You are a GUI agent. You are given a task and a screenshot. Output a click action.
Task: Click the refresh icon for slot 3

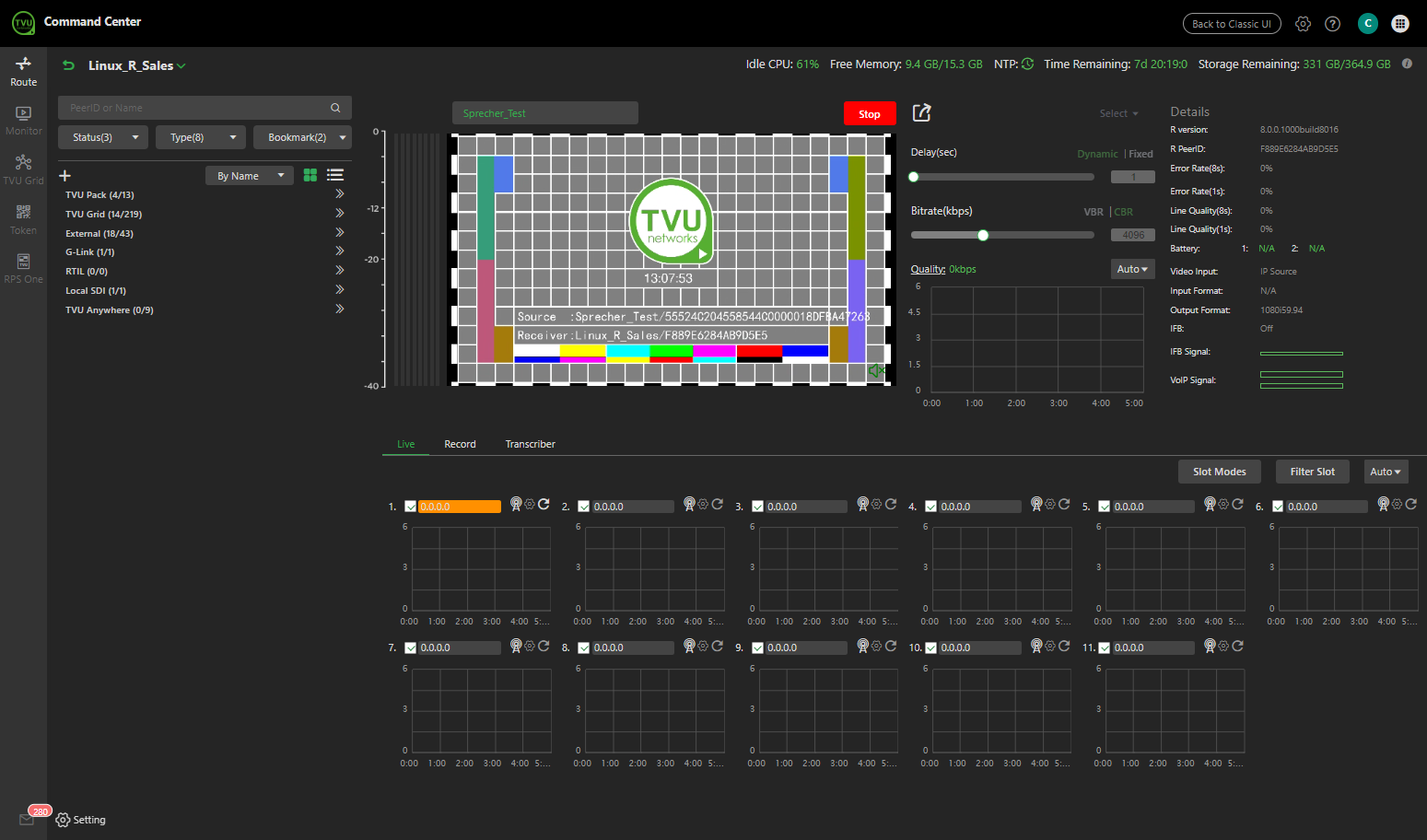tap(891, 504)
